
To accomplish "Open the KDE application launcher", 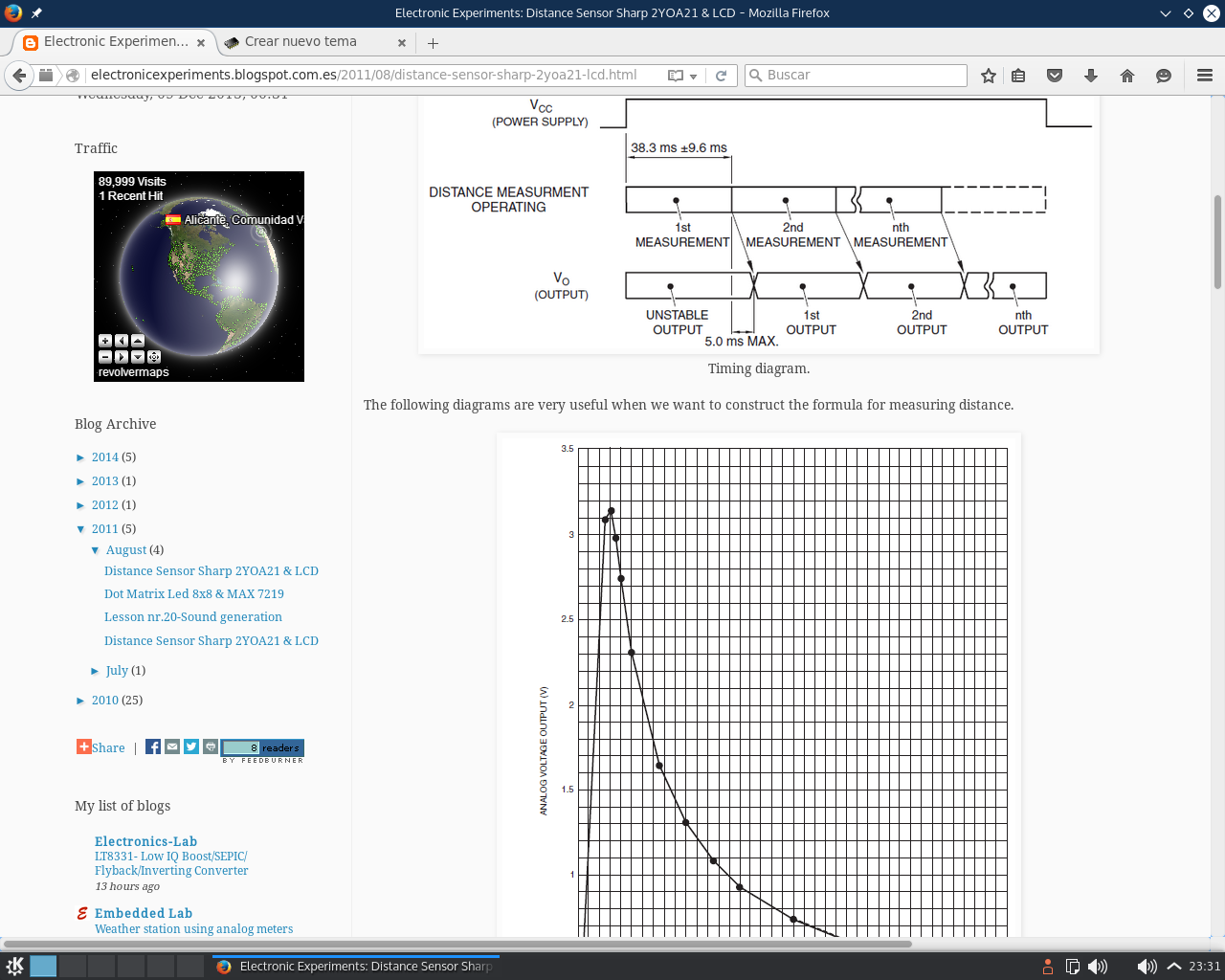I will click(15, 966).
